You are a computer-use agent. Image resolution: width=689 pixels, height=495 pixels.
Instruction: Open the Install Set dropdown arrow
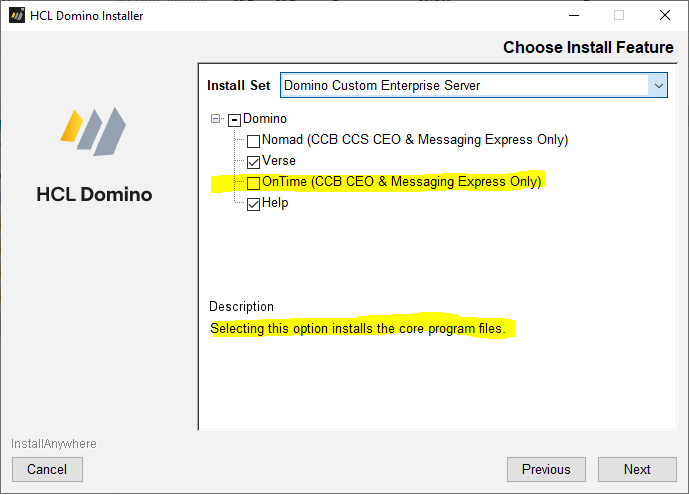pos(658,85)
